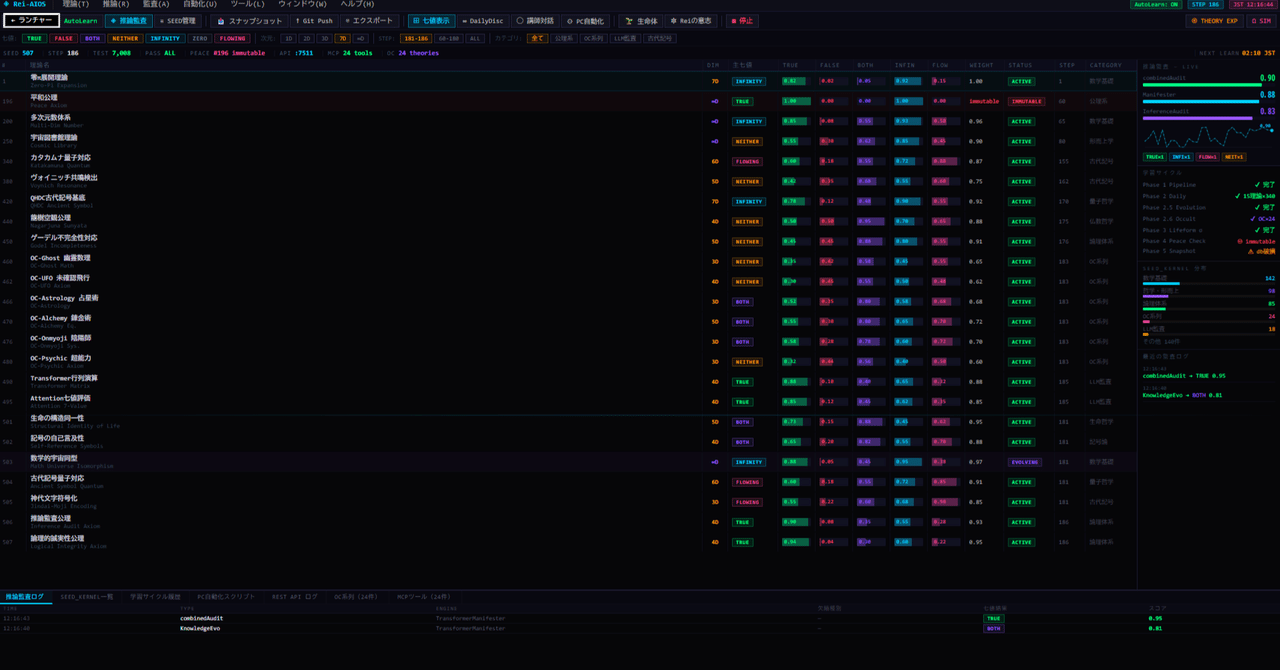Toggle the INFINITY filter chip
Viewport: 1280px width, 670px height.
coord(165,38)
